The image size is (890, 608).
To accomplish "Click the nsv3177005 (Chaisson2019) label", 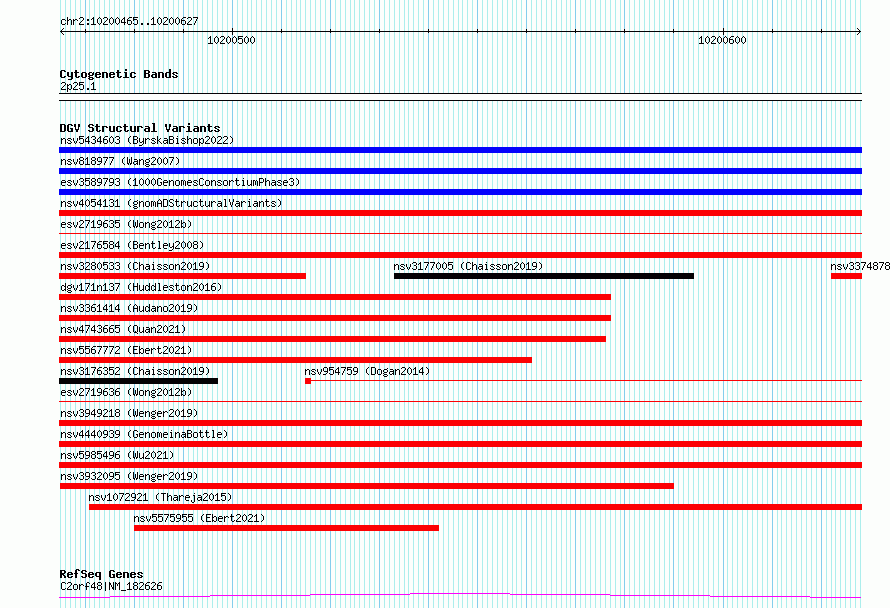I will coord(468,266).
